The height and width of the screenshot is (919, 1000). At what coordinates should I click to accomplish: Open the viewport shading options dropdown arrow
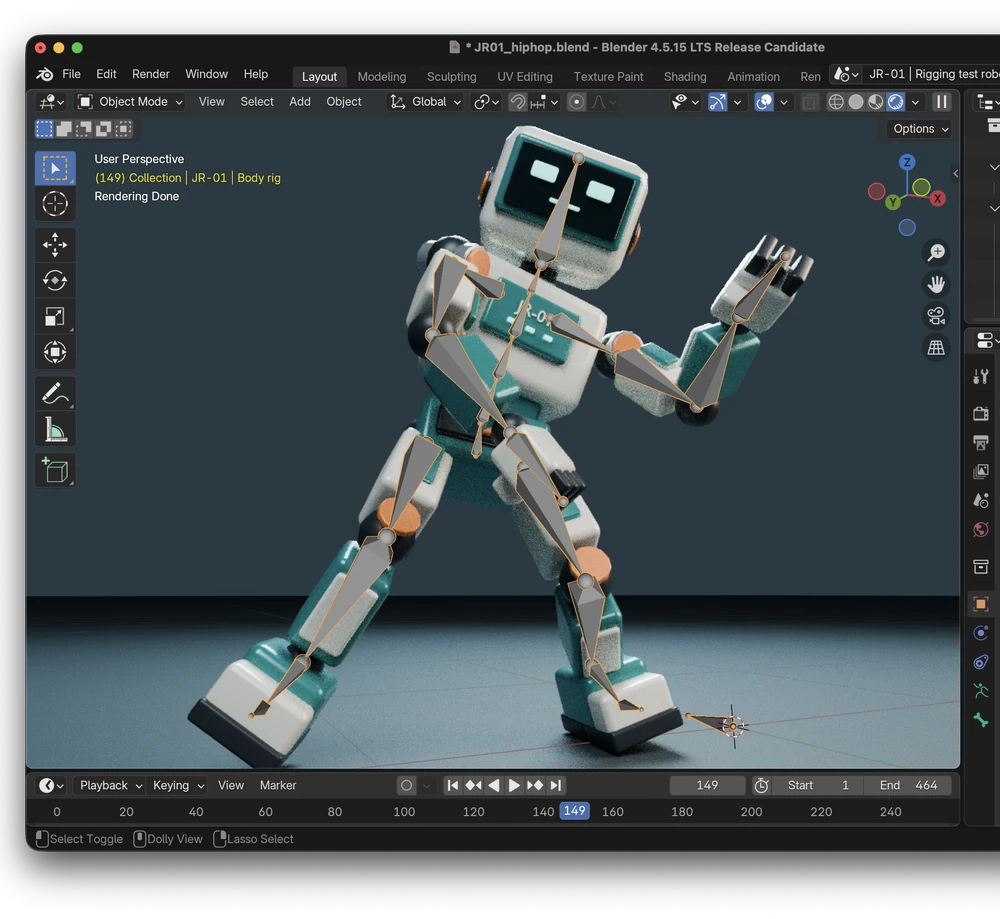tap(915, 102)
